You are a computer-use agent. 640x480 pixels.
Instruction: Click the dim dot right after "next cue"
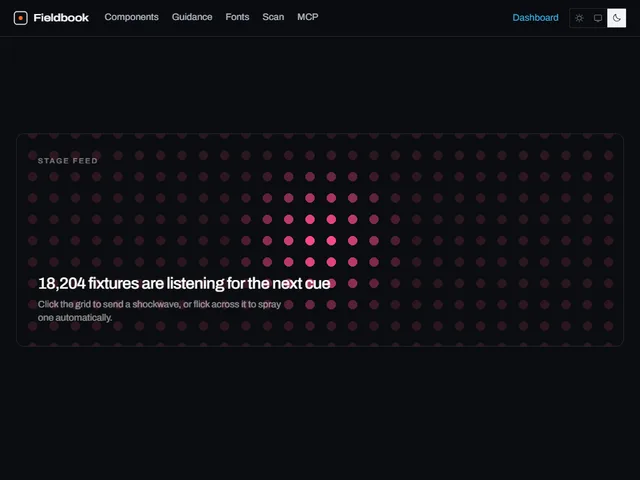(353, 283)
